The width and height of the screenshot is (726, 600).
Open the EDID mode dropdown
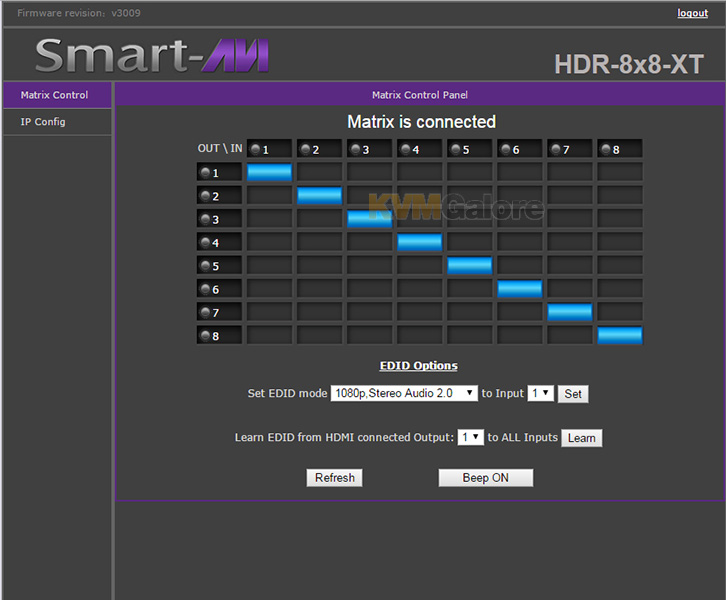point(404,393)
